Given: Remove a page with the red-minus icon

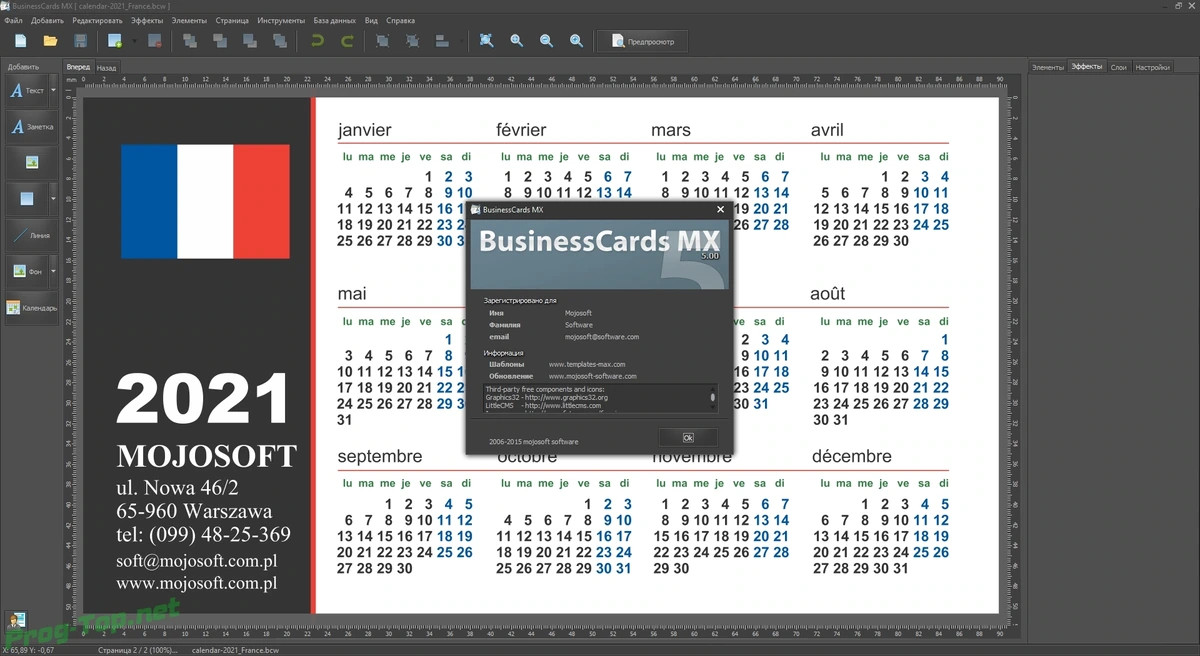Looking at the screenshot, I should [x=155, y=41].
